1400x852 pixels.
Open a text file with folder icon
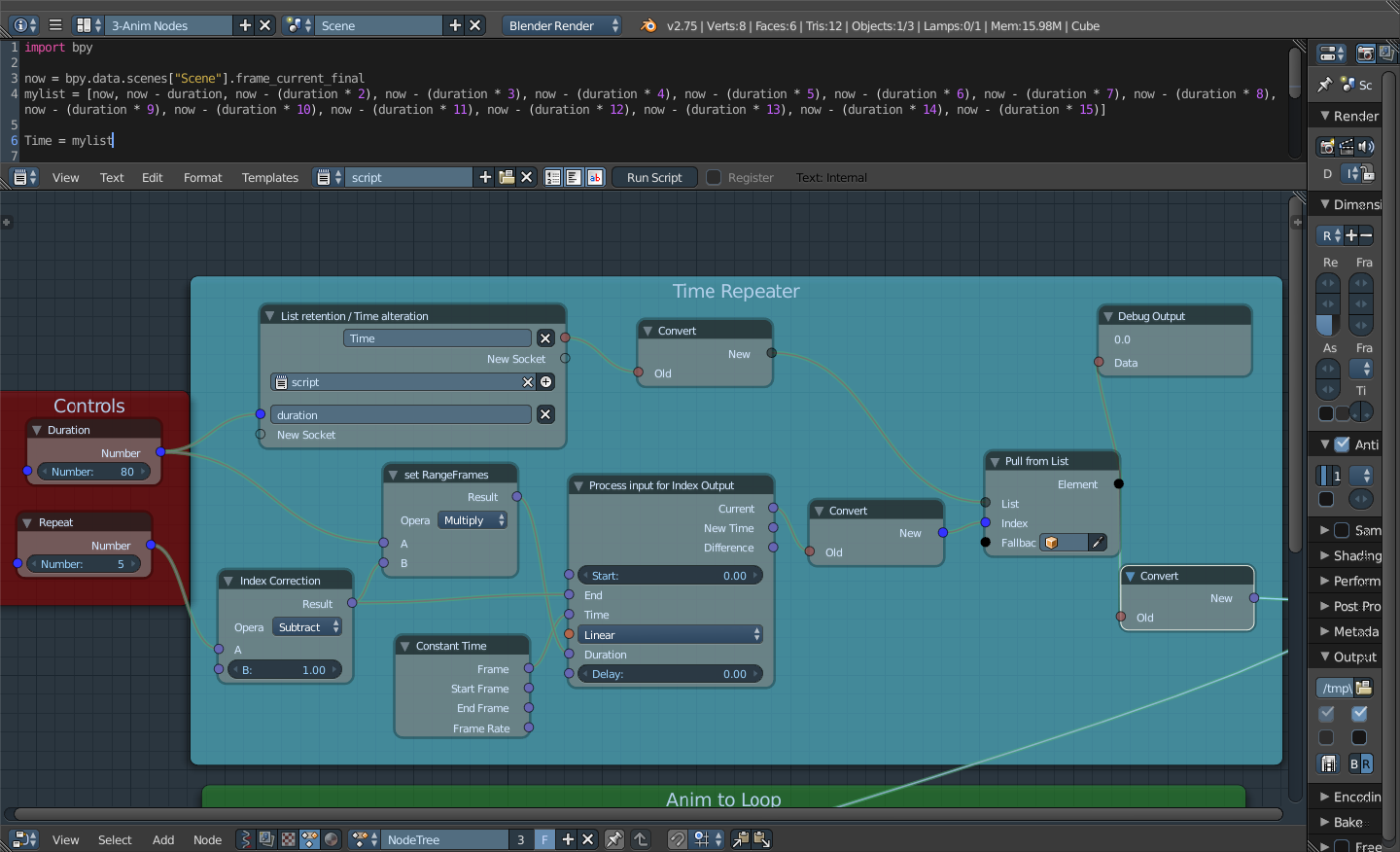click(x=507, y=177)
